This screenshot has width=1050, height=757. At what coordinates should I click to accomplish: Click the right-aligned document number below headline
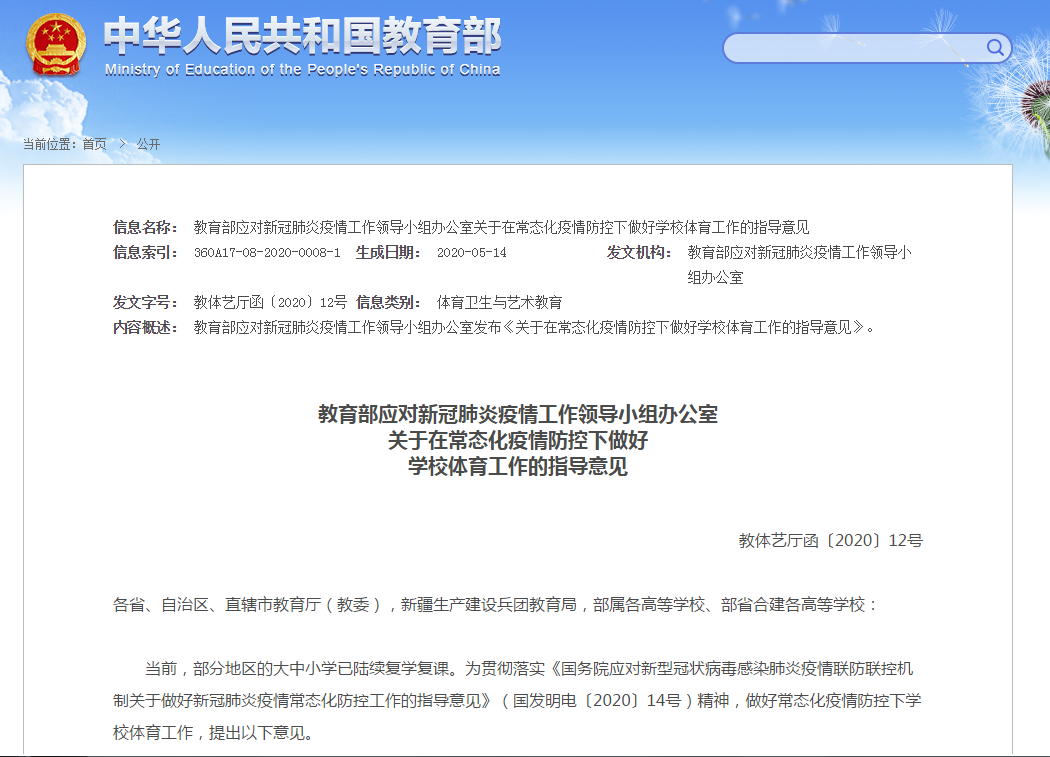pos(830,541)
